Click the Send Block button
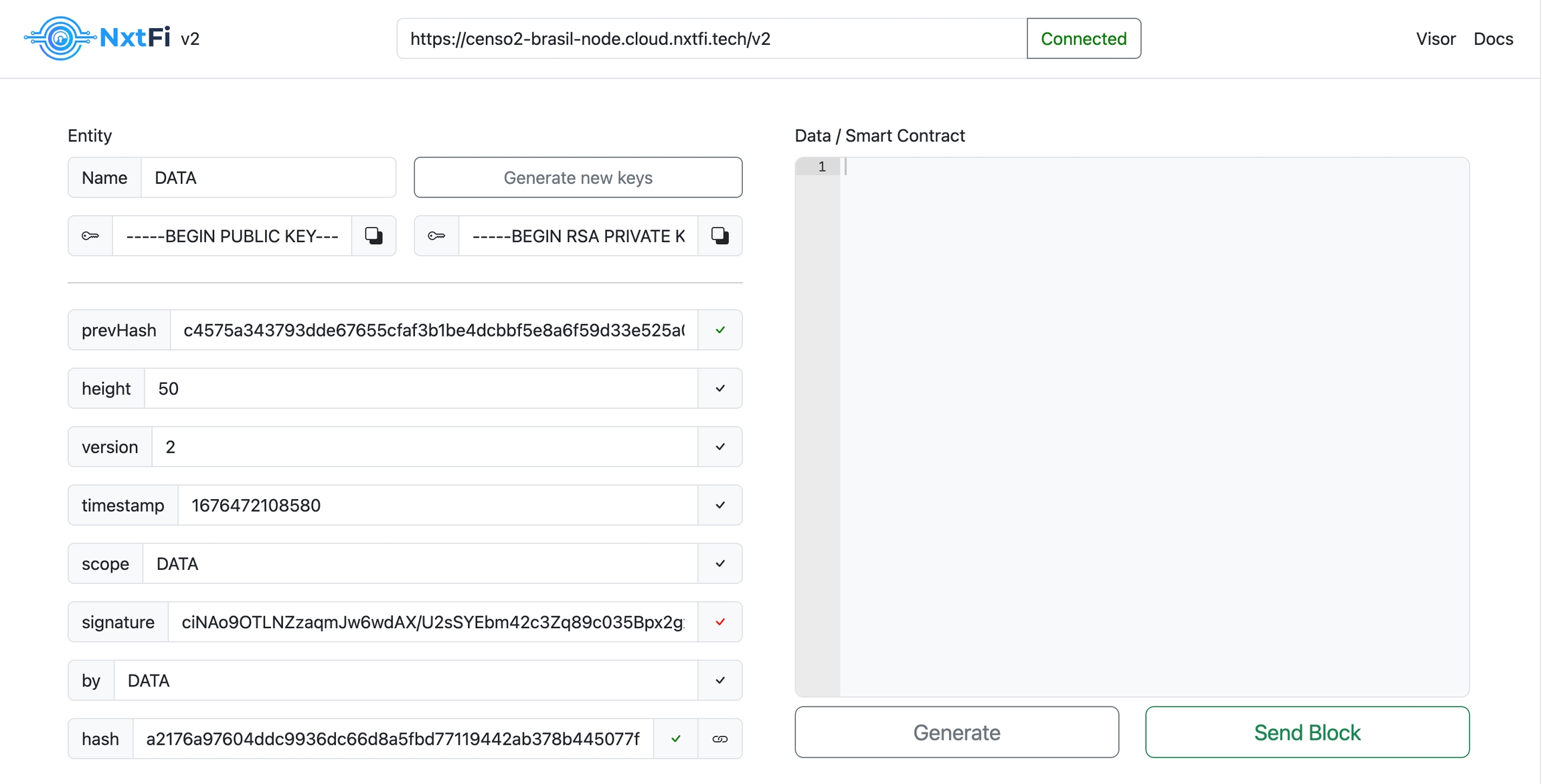The width and height of the screenshot is (1542, 784). [1306, 732]
